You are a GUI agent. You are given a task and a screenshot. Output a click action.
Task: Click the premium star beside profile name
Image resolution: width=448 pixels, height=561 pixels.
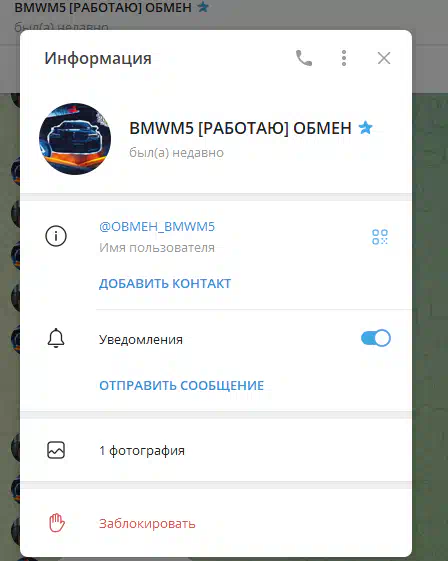365,128
